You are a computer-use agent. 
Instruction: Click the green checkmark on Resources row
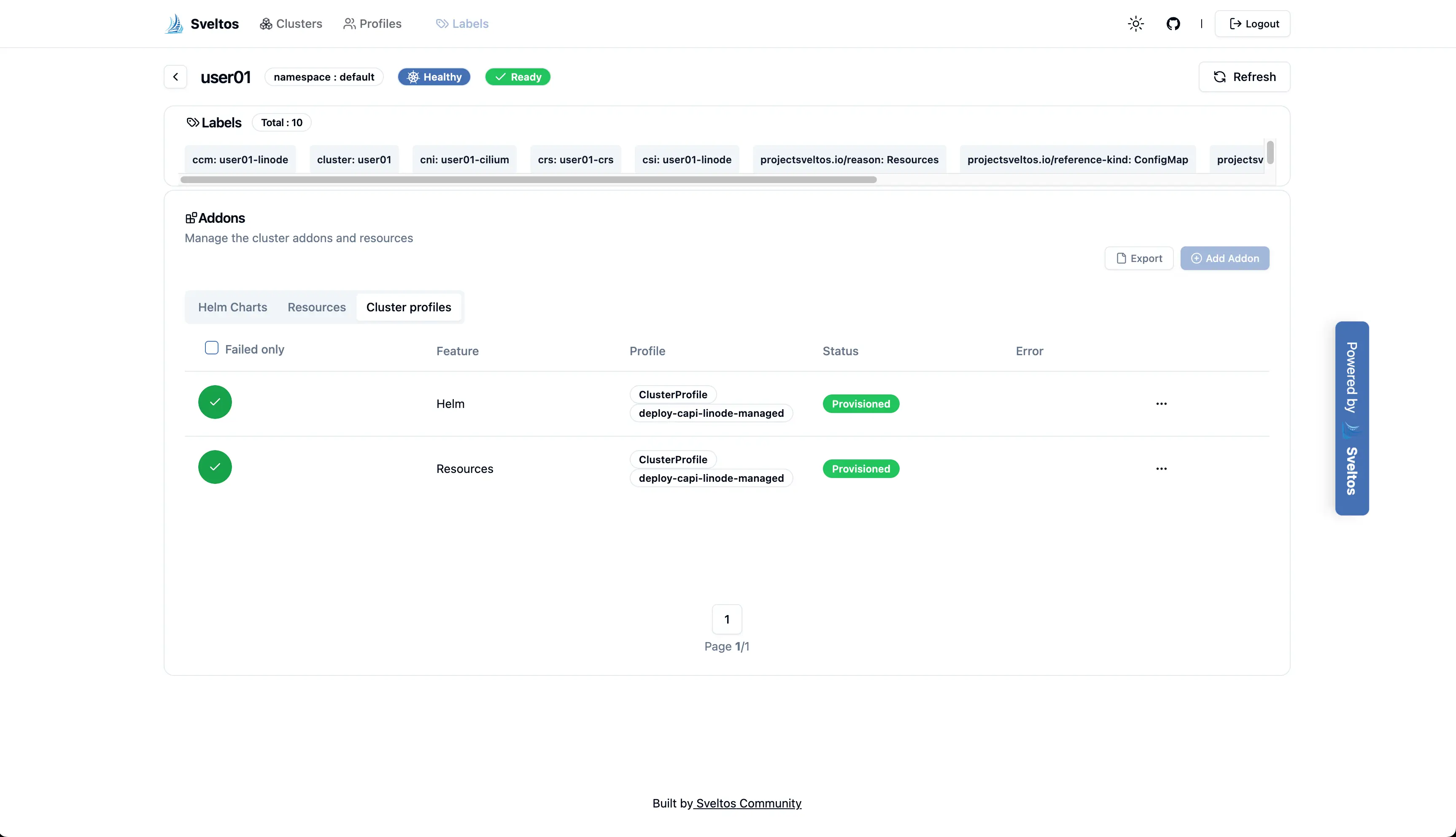point(215,467)
